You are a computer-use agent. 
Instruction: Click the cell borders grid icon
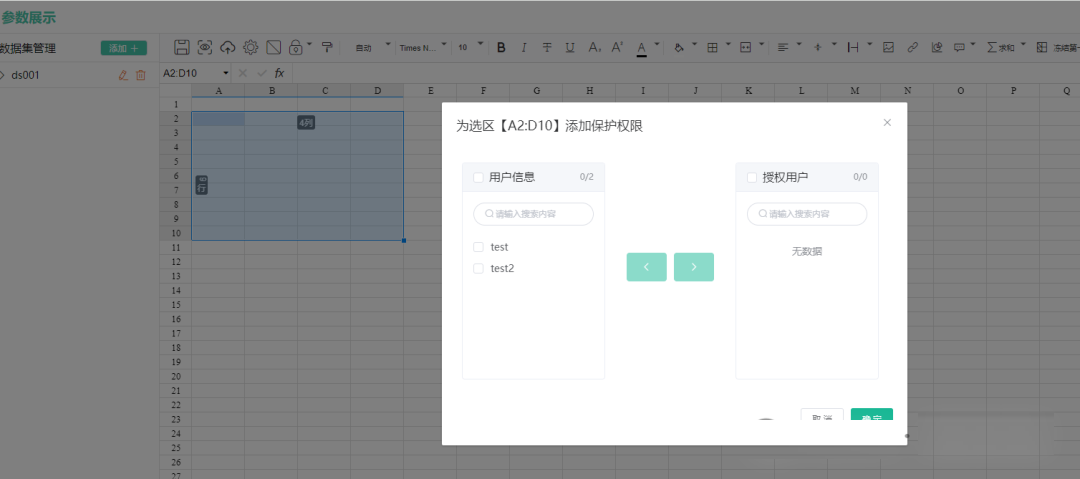coord(712,48)
